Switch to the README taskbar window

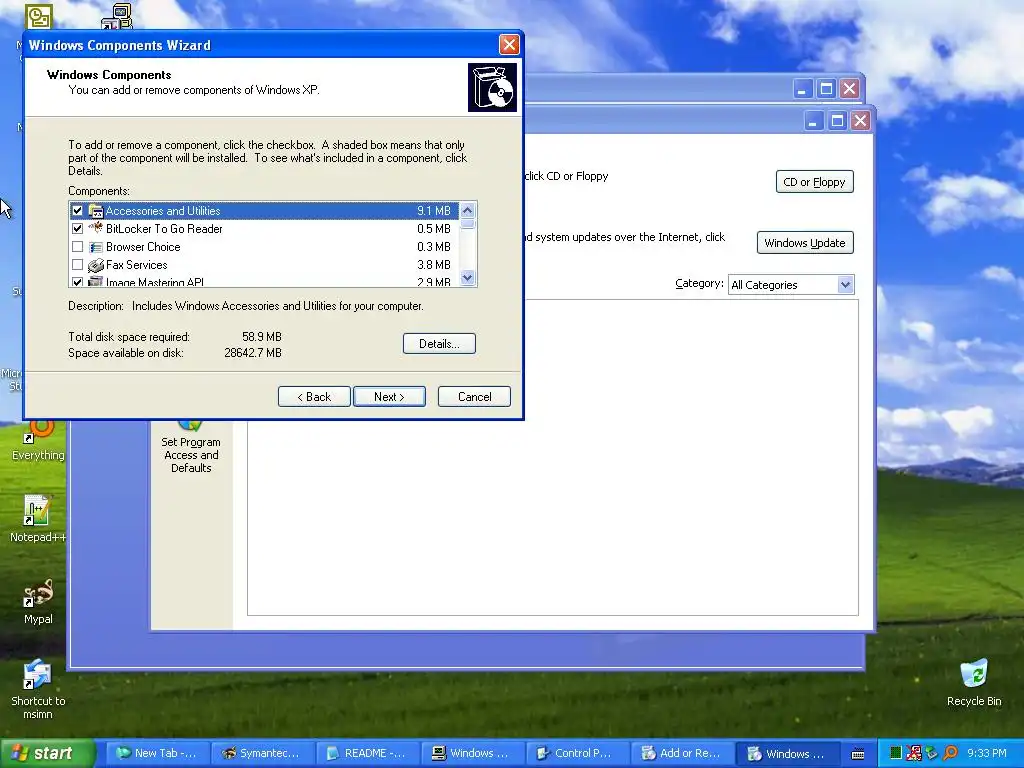(x=368, y=753)
